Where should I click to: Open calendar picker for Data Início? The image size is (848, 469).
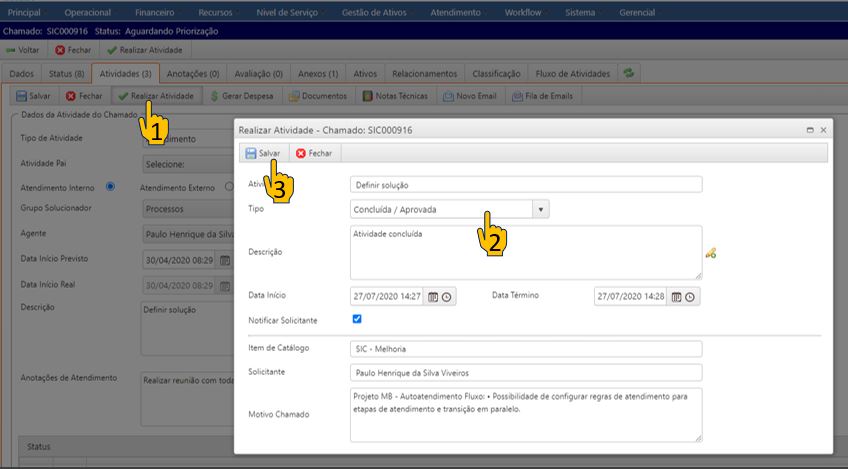coord(433,297)
